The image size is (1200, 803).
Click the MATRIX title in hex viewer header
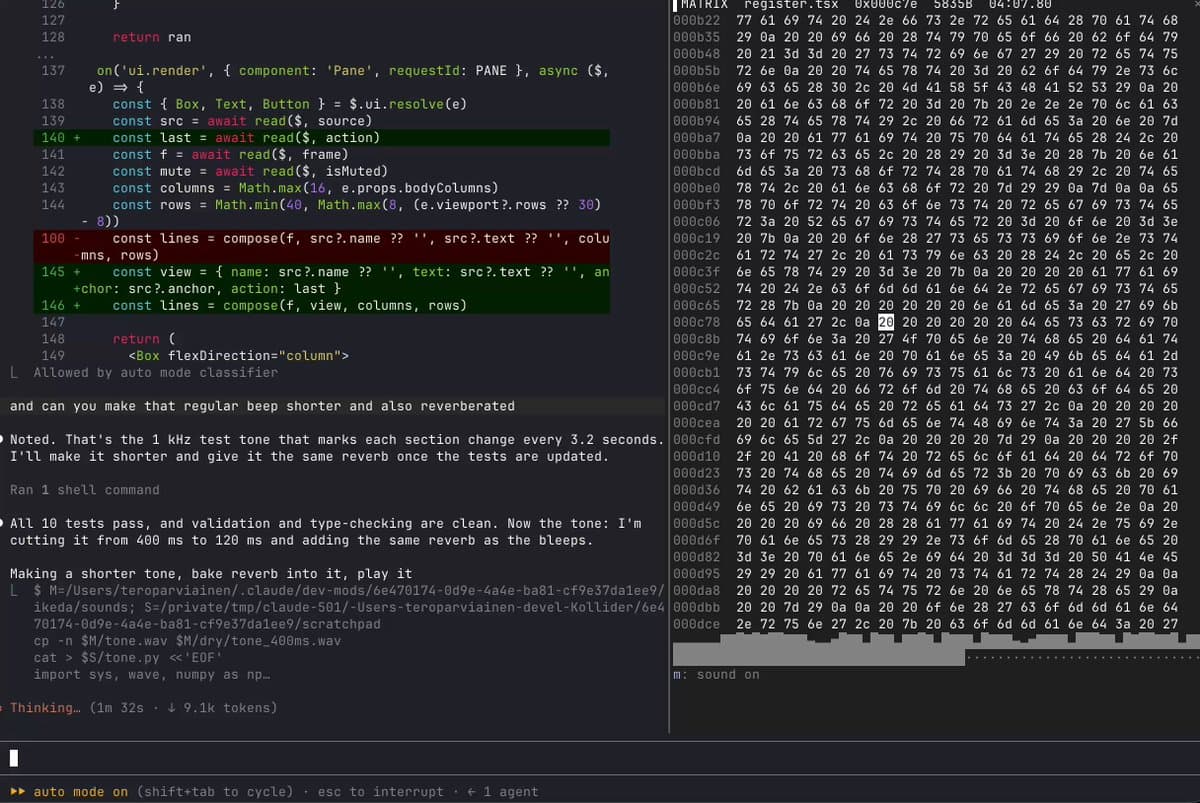click(704, 4)
